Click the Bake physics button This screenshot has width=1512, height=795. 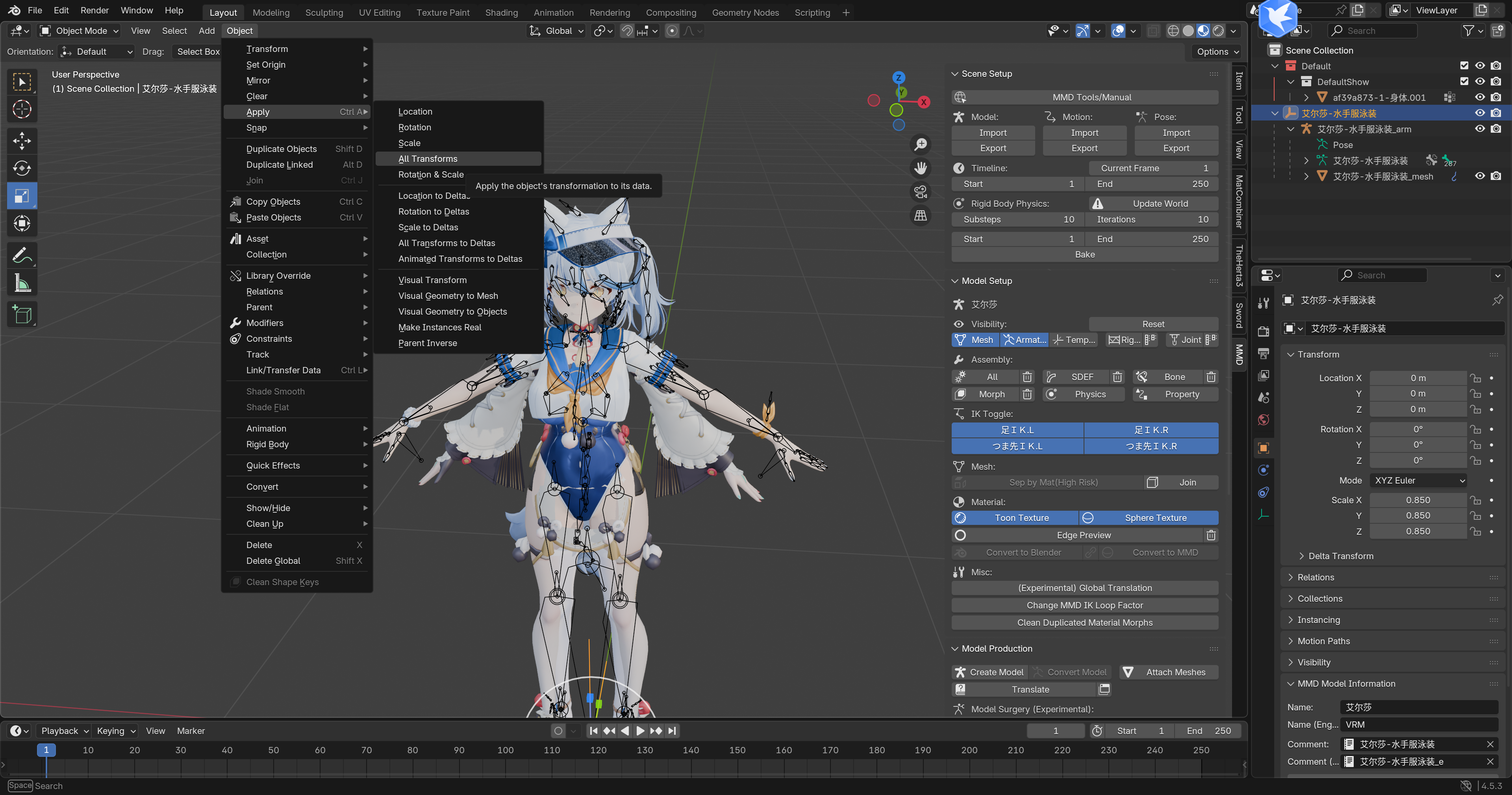pyautogui.click(x=1084, y=254)
